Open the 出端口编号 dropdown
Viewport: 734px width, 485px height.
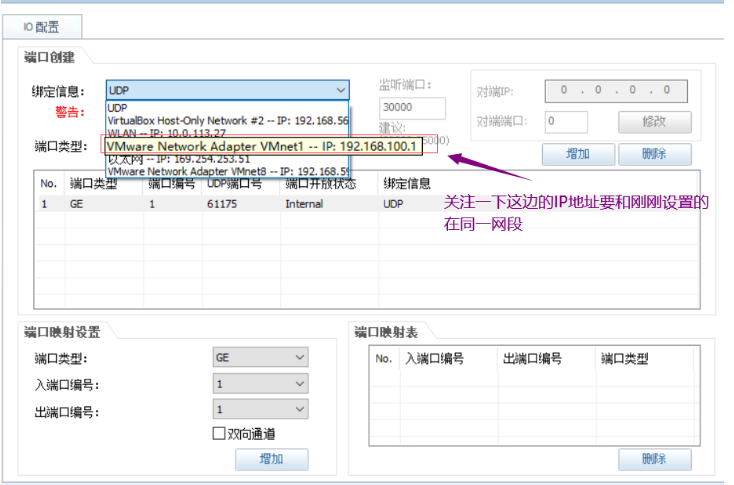click(261, 410)
